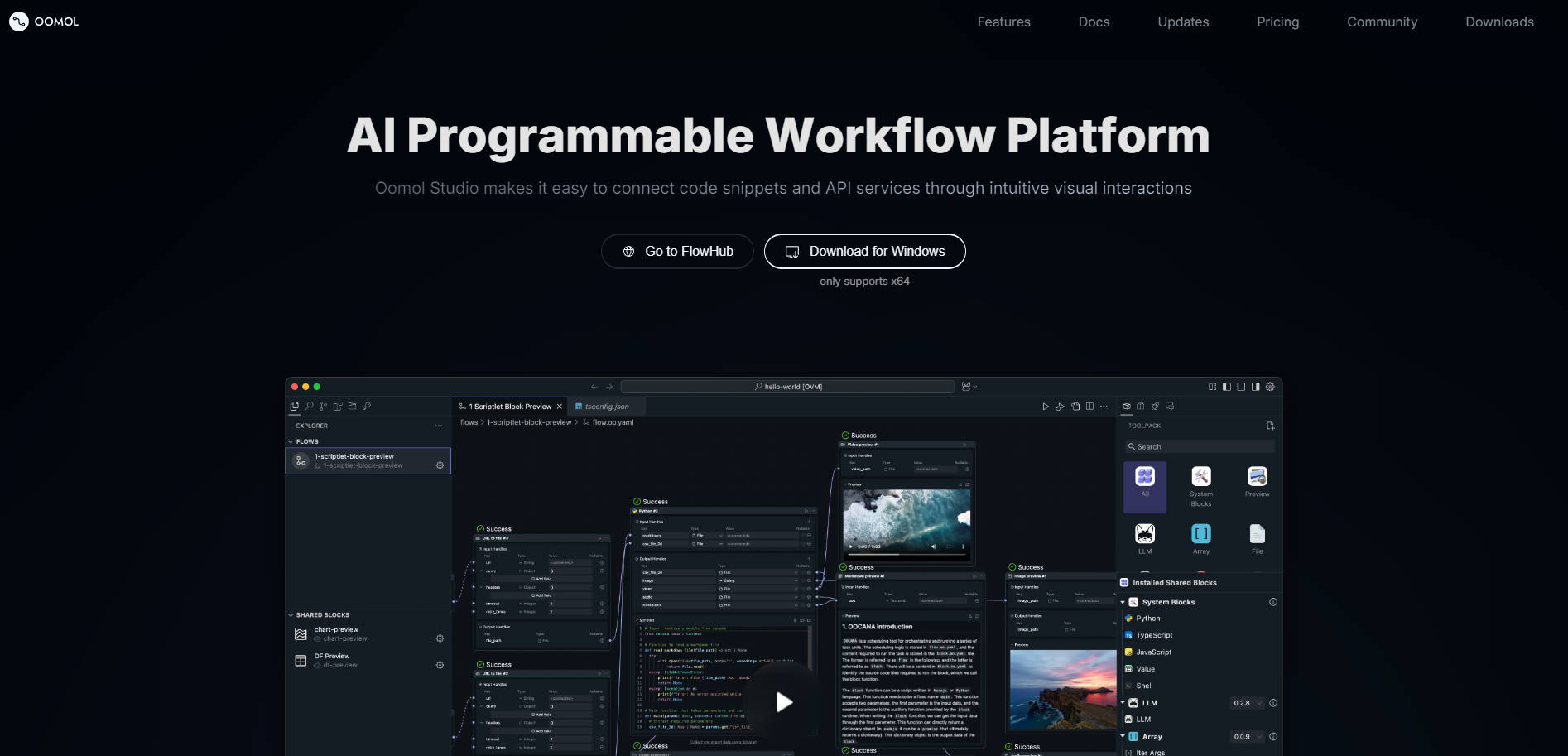
Task: Open the LLM version 0.2.8 dropdown
Action: pyautogui.click(x=1248, y=703)
